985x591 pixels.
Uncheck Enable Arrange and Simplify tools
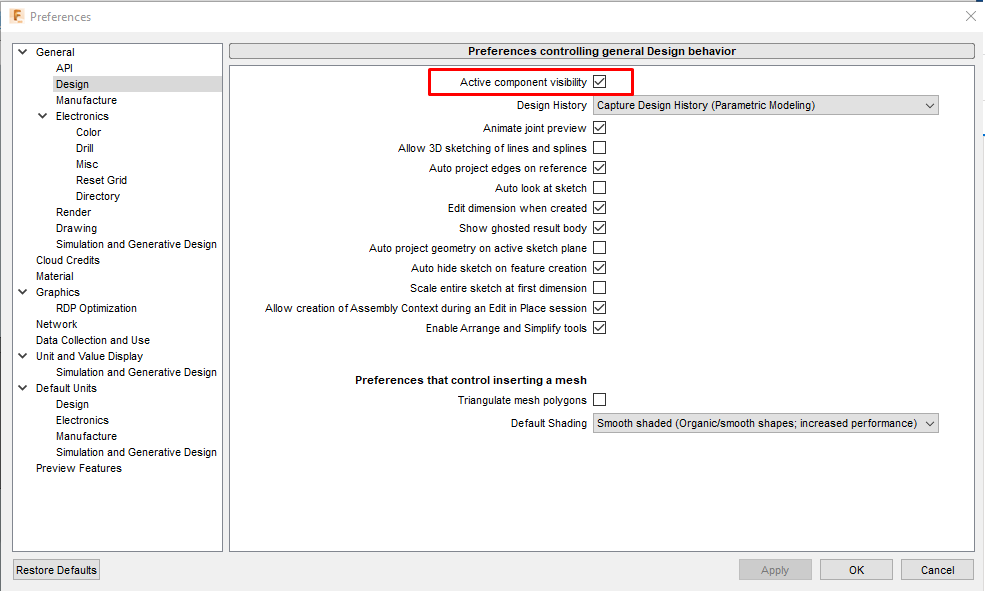point(599,327)
